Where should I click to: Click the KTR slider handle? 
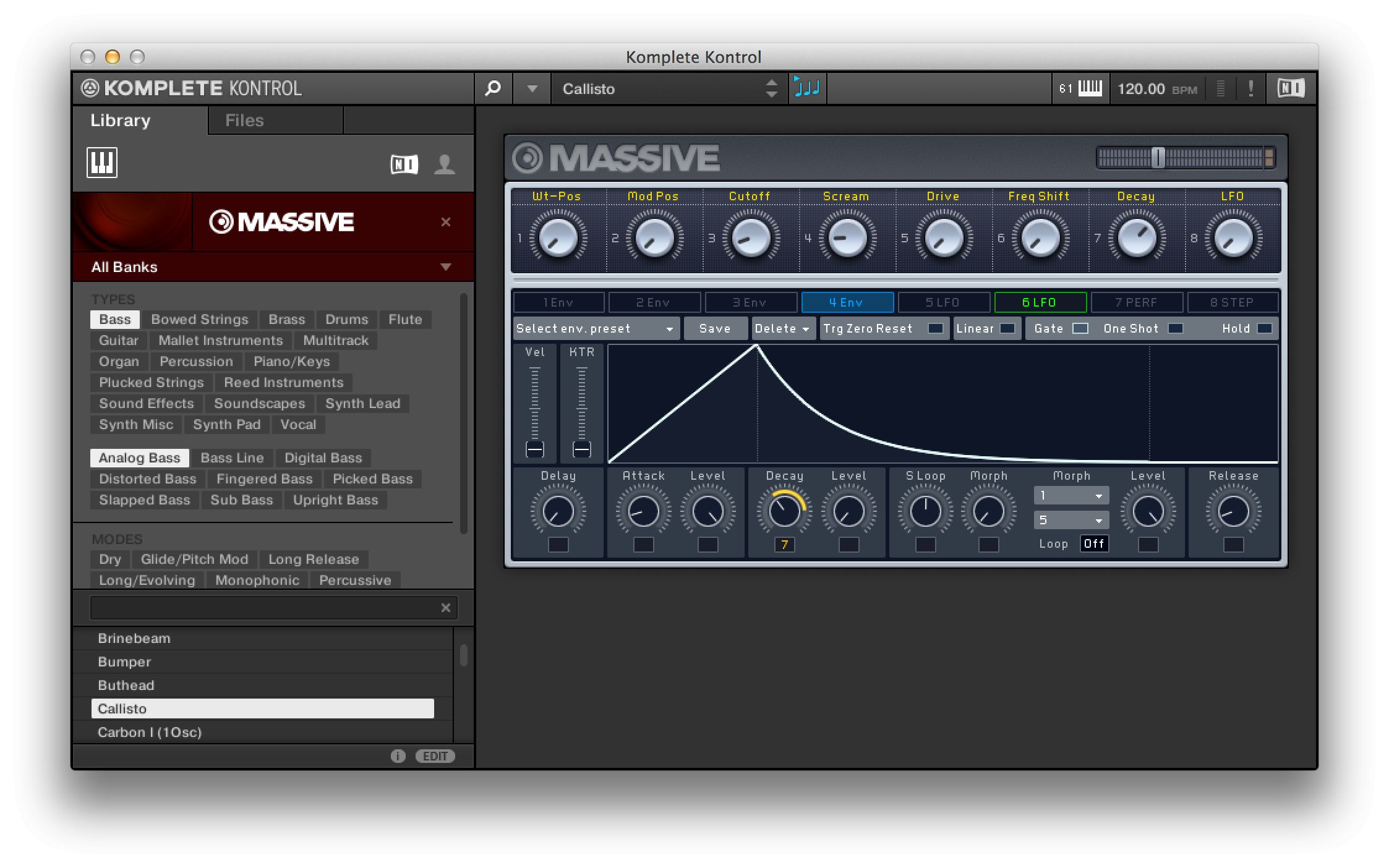[x=582, y=449]
